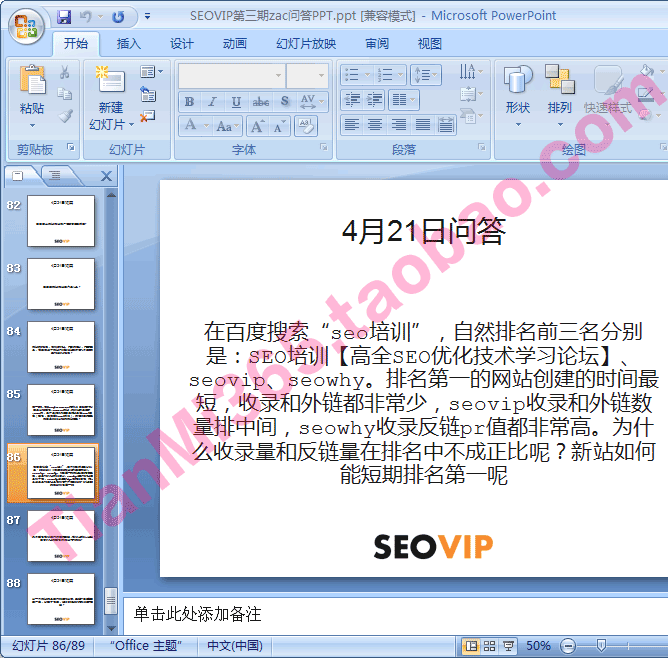Switch to Outline tab in slide pane

point(55,175)
